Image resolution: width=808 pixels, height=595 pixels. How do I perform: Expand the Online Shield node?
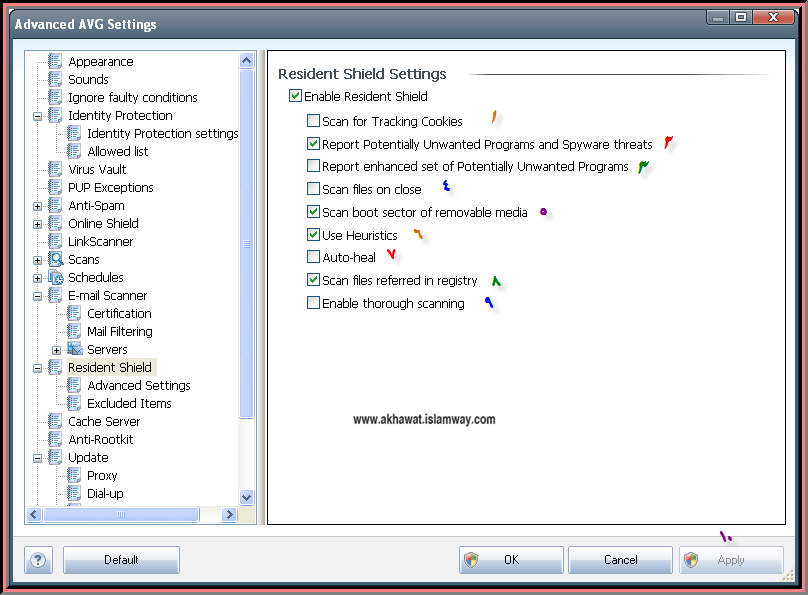click(x=37, y=225)
